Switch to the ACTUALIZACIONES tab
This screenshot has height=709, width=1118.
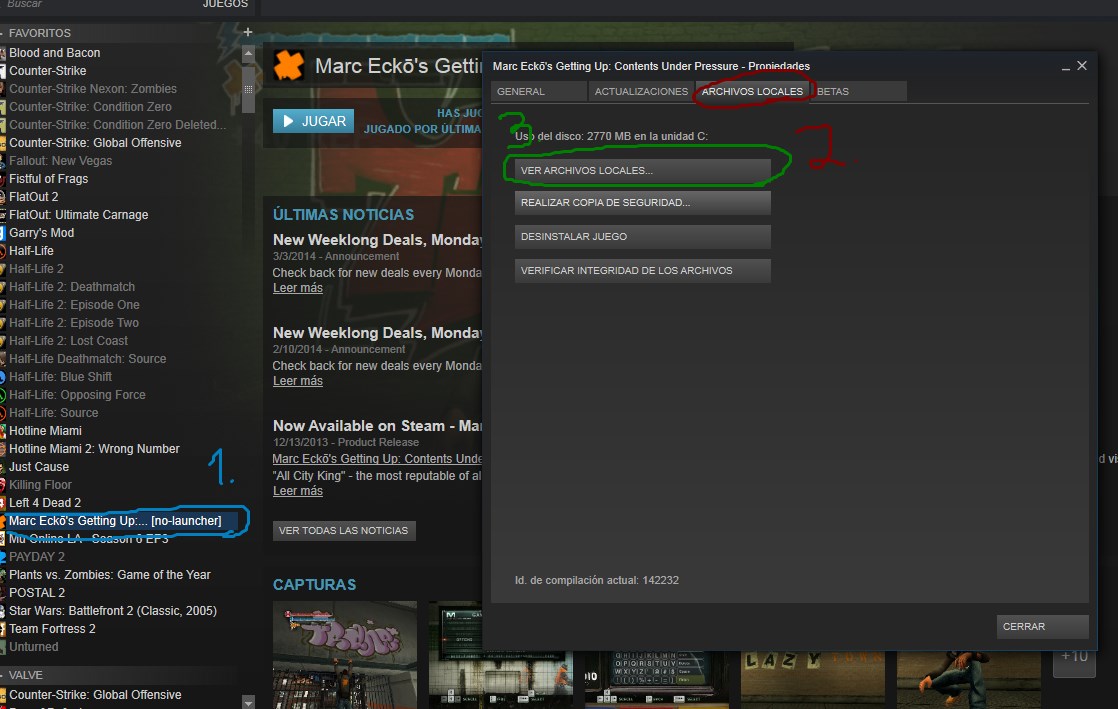[x=641, y=91]
